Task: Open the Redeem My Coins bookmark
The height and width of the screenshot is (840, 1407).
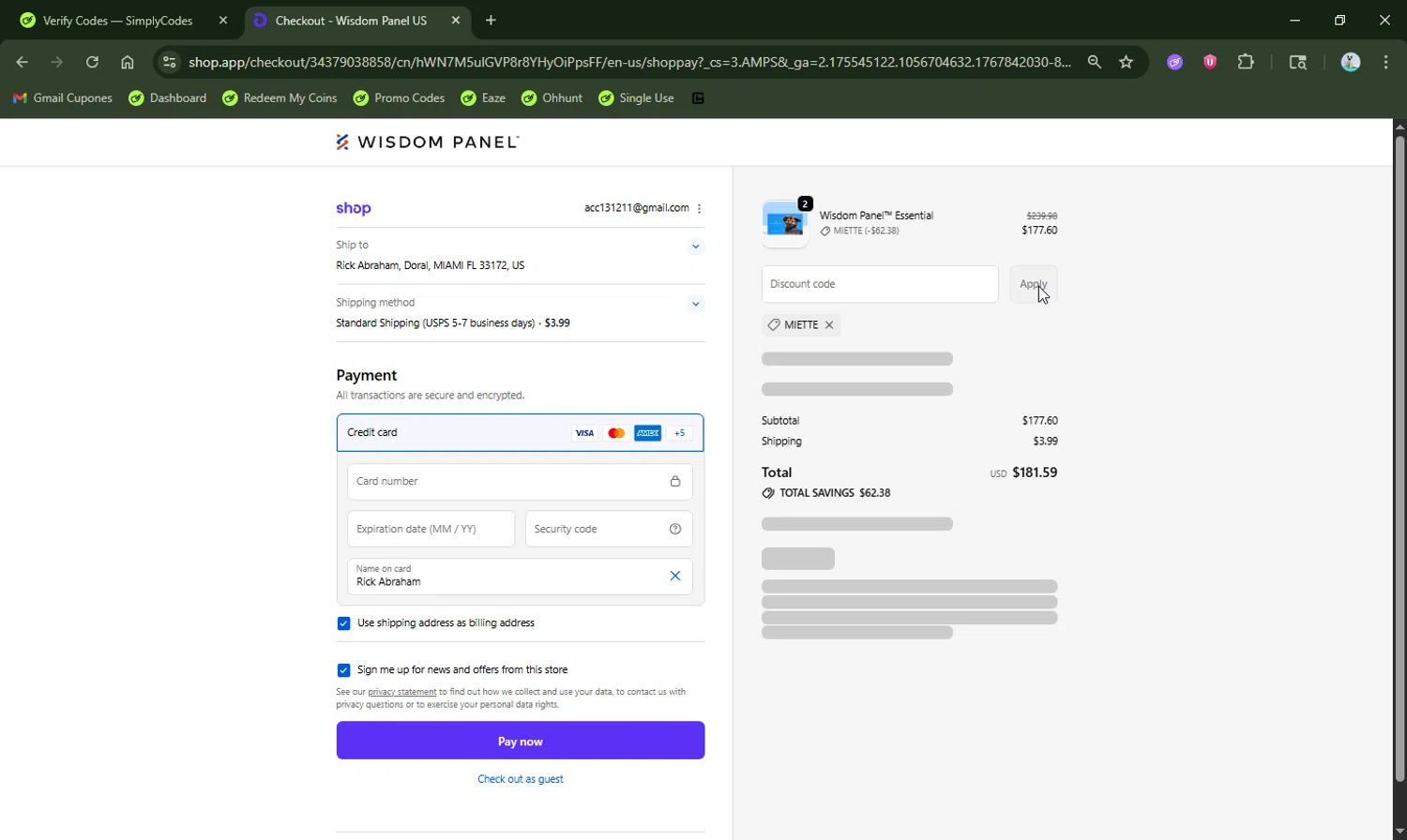Action: tap(280, 97)
